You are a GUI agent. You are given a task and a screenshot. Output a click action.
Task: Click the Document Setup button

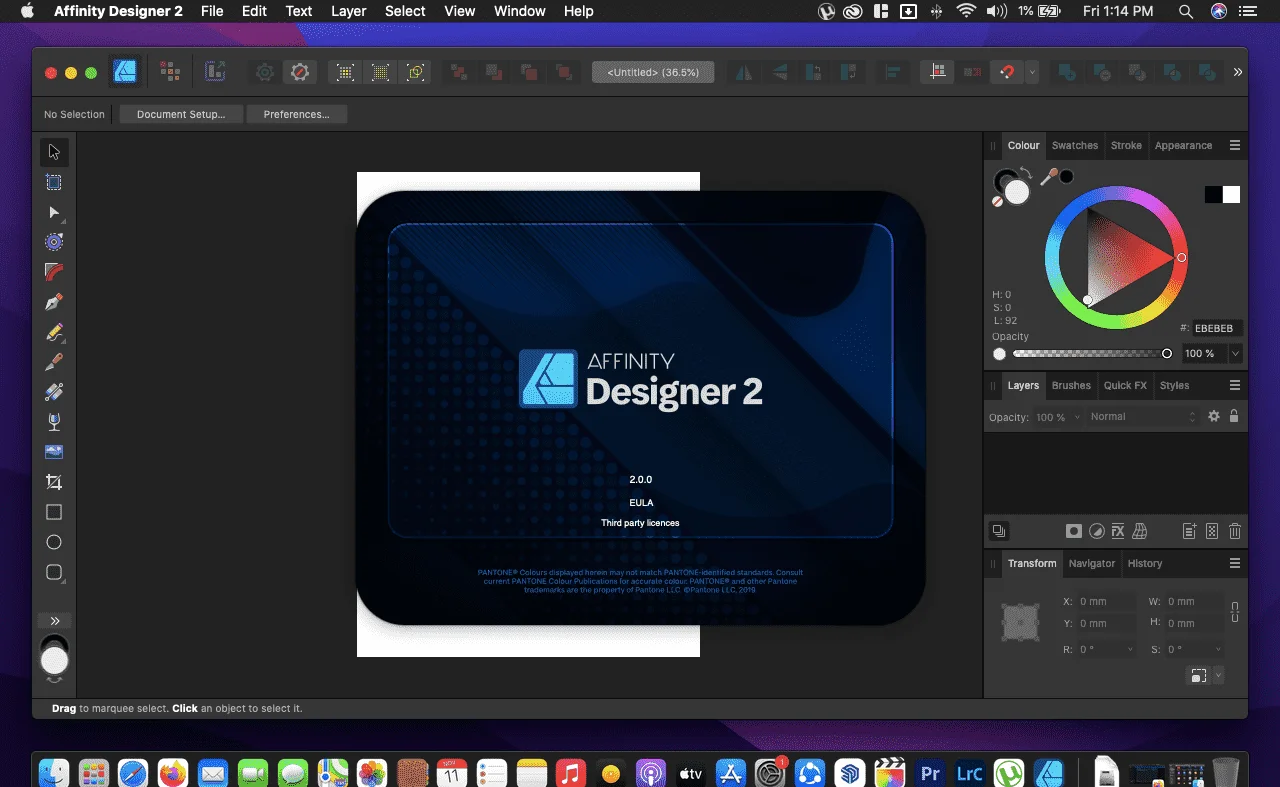click(x=181, y=114)
